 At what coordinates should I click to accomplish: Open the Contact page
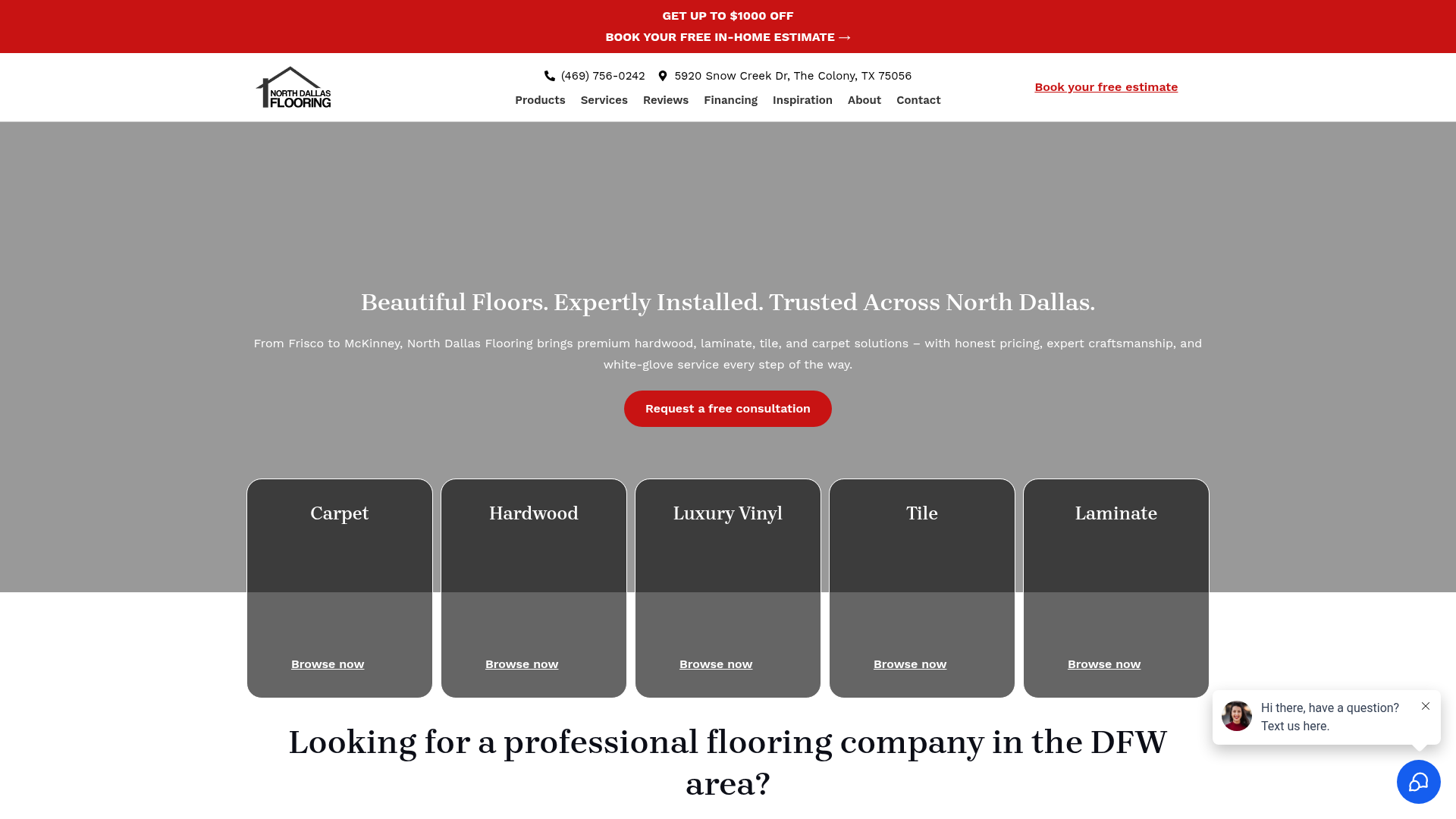pyautogui.click(x=918, y=99)
